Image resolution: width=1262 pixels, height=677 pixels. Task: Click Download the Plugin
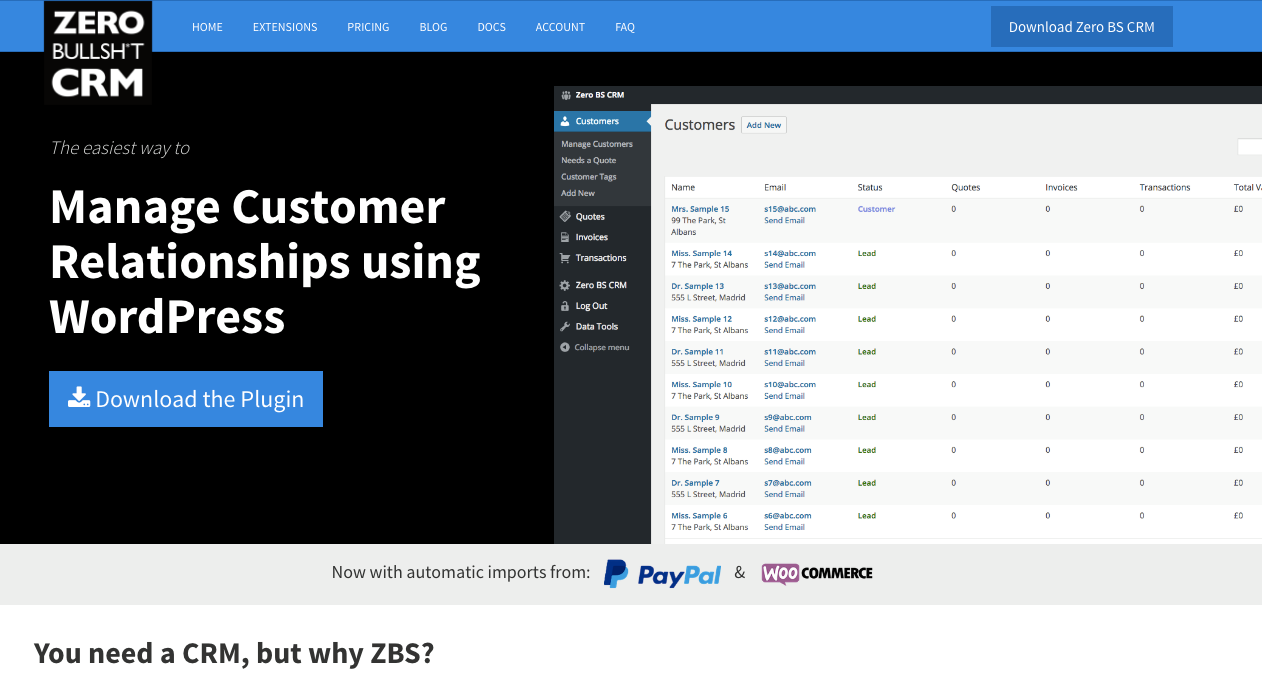pos(185,398)
